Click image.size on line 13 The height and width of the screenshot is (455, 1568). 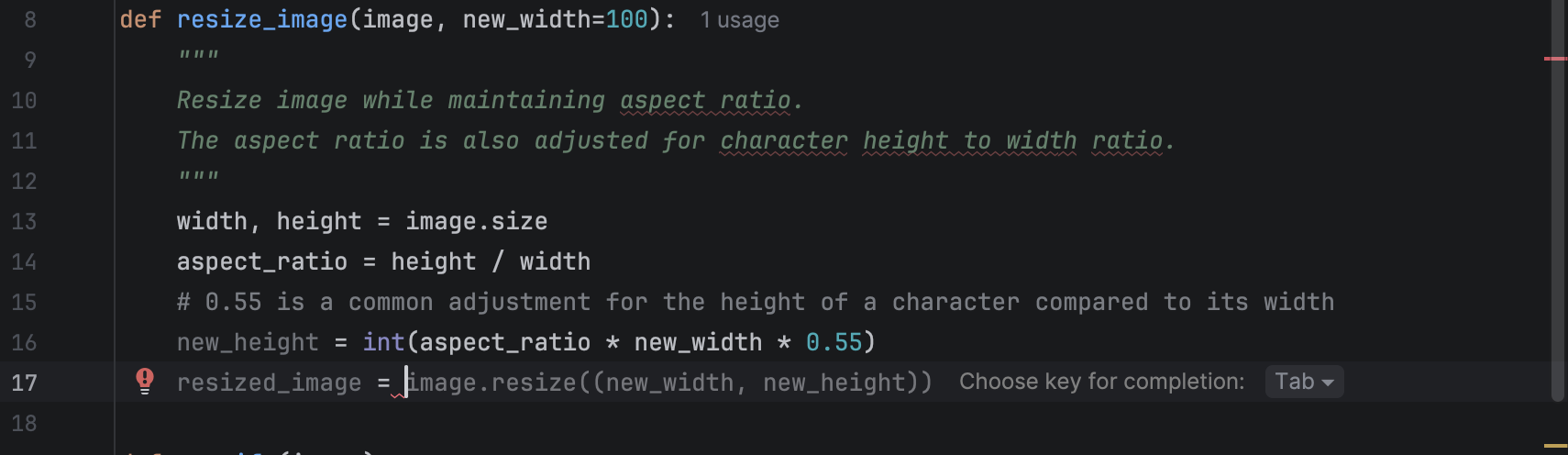[476, 221]
